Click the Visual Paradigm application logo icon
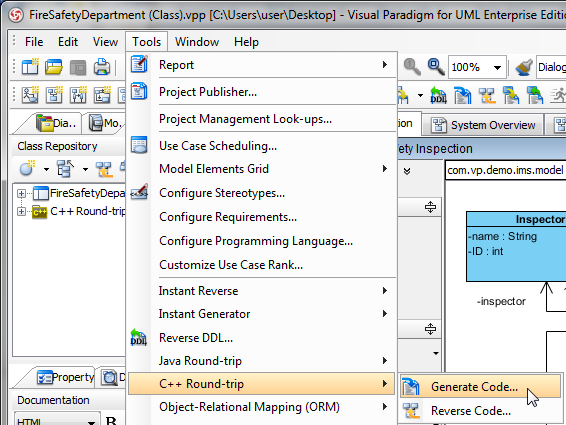Image resolution: width=566 pixels, height=425 pixels. click(16, 15)
